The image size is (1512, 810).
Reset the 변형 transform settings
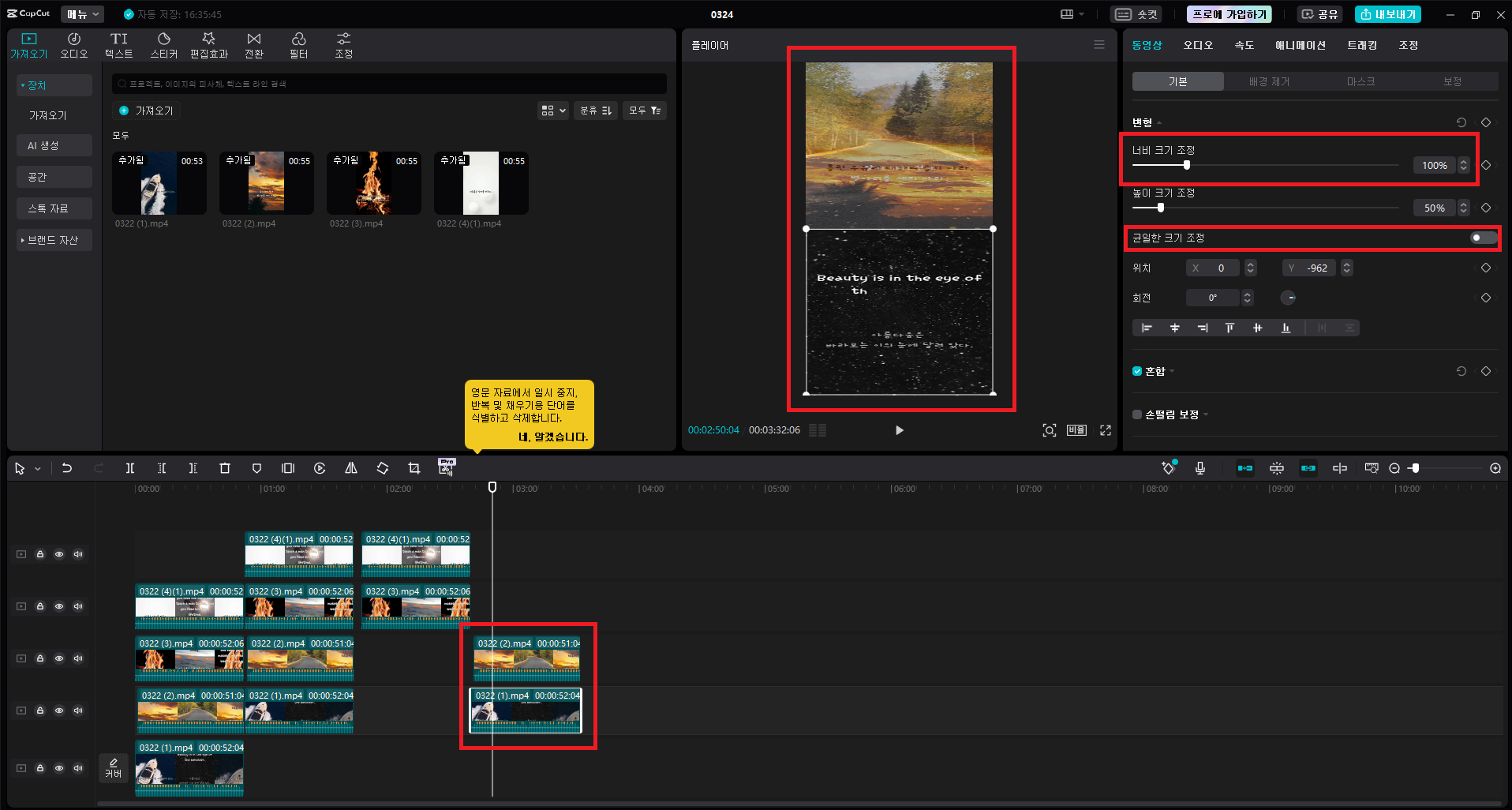1461,122
